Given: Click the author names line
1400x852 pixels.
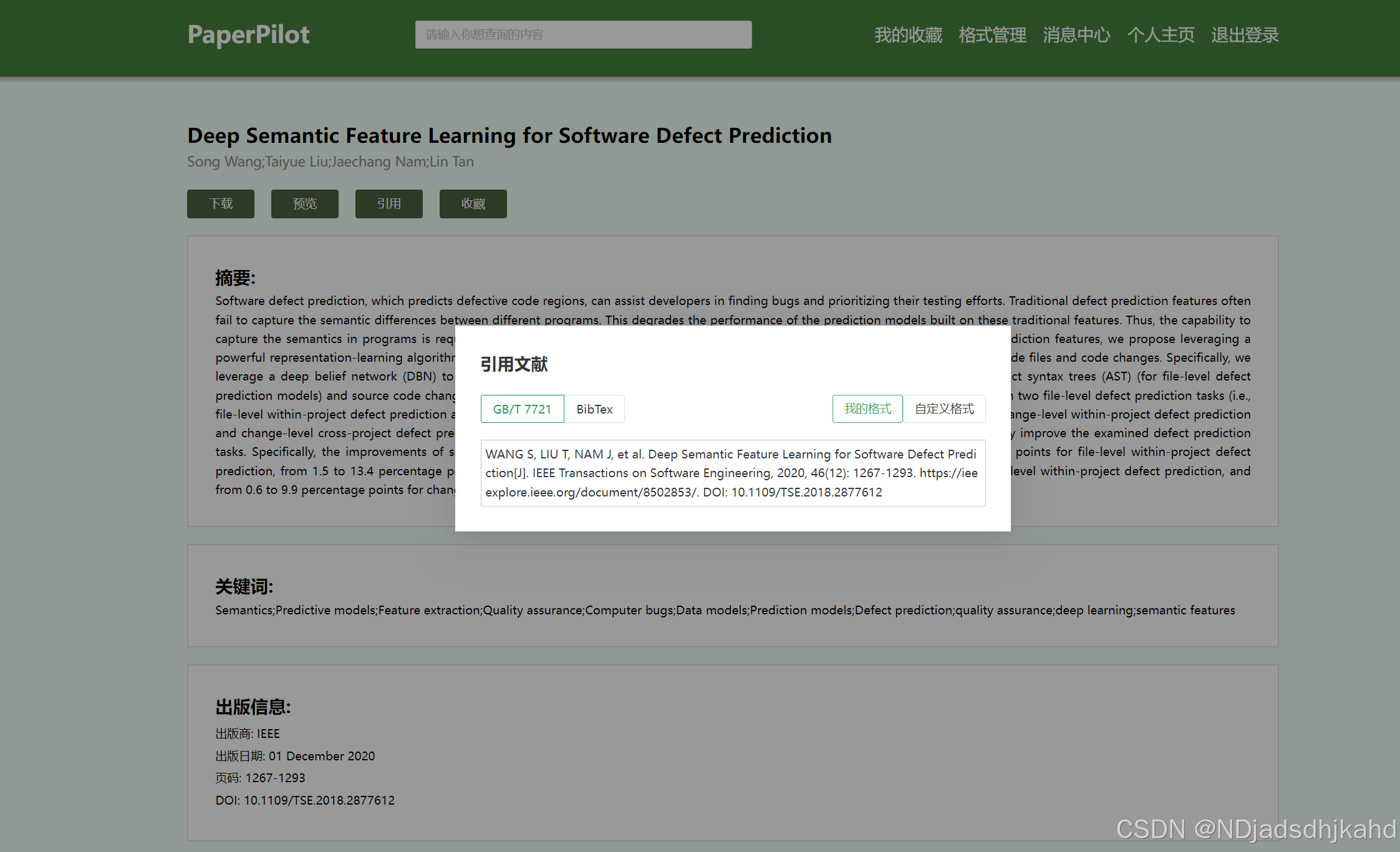Looking at the screenshot, I should 330,162.
